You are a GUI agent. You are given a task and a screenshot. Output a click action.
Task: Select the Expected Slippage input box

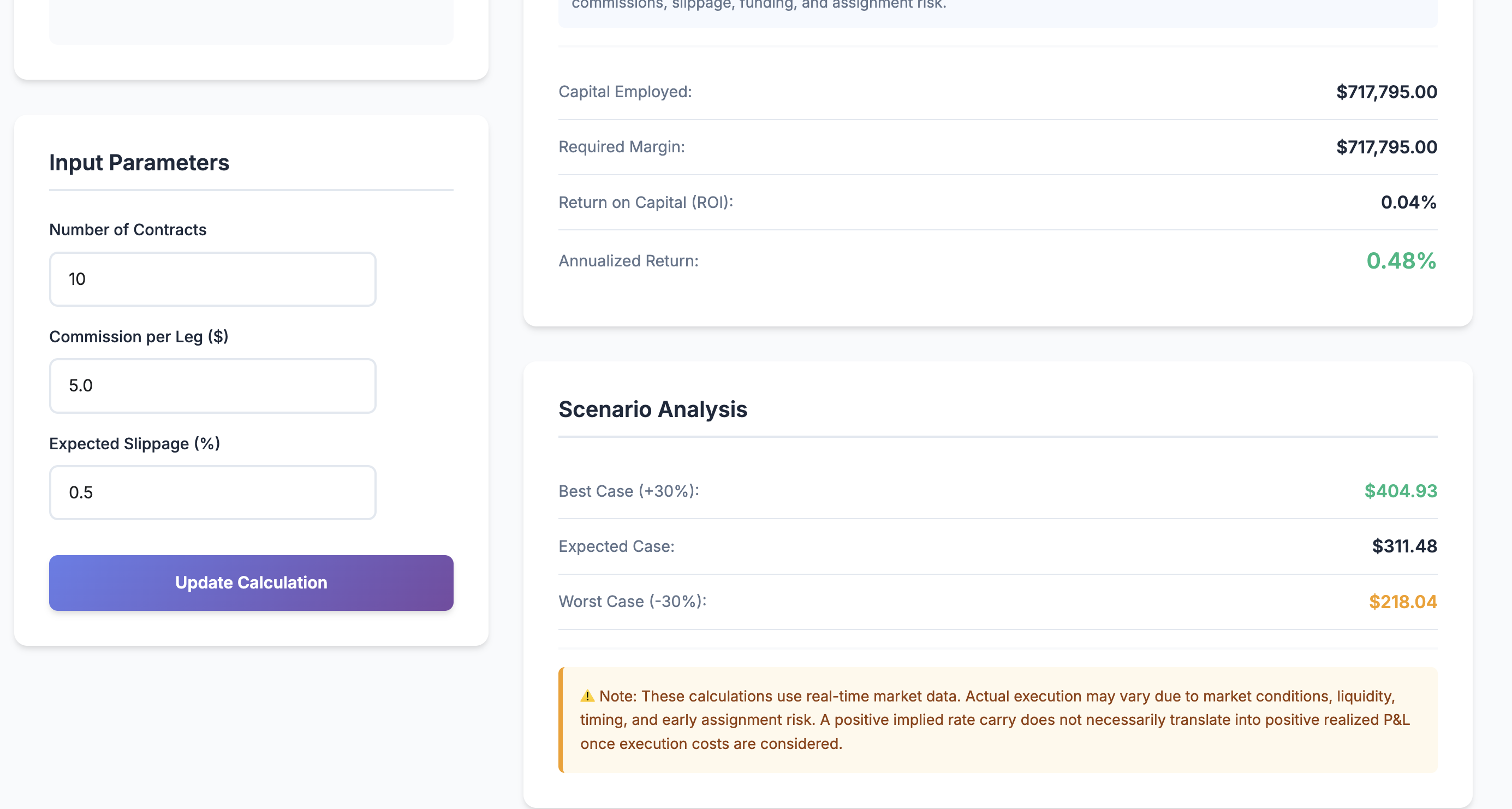[212, 492]
